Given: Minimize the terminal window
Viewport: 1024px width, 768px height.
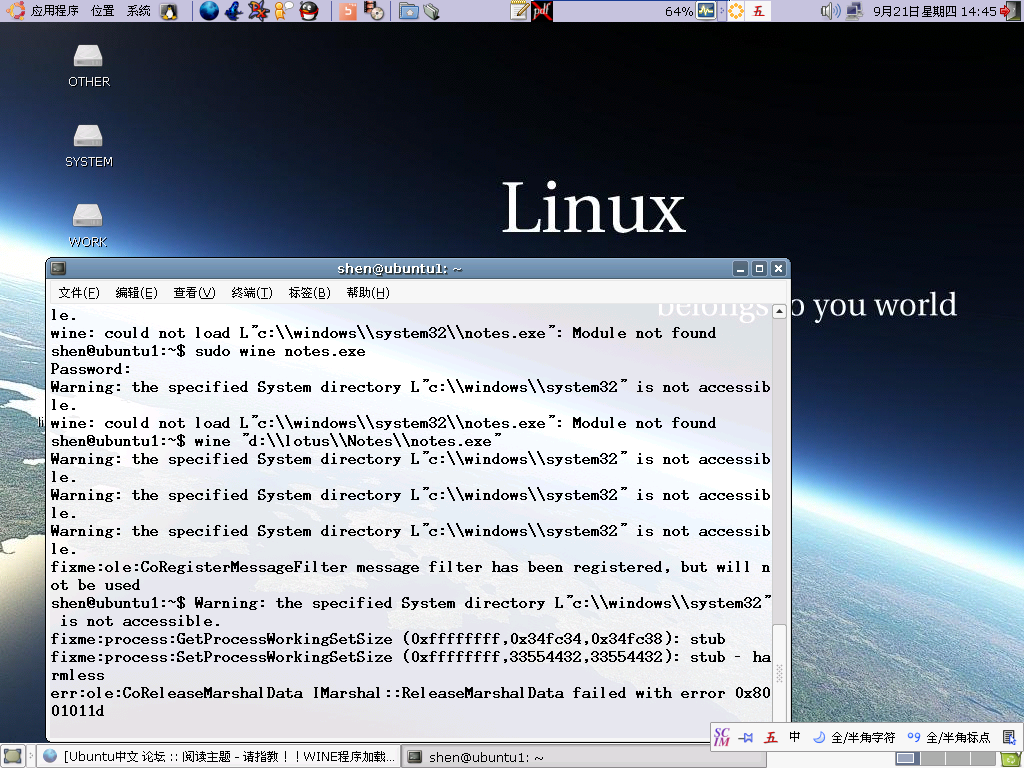Looking at the screenshot, I should click(740, 268).
